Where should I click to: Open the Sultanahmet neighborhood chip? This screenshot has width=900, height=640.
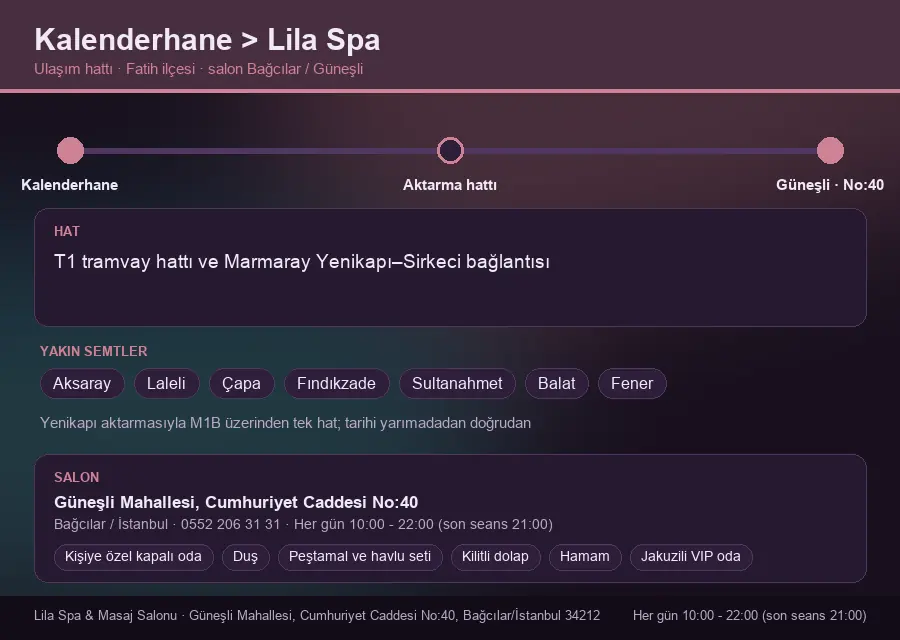click(x=457, y=383)
